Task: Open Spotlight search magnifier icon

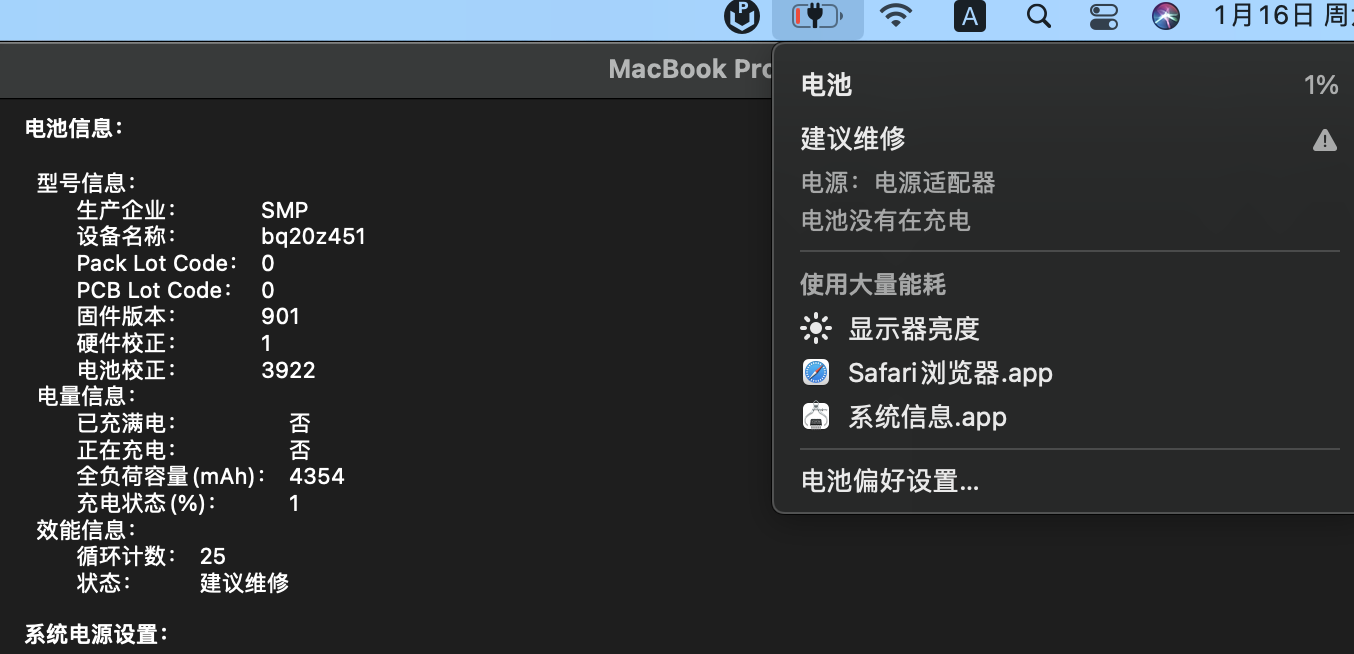Action: click(x=1039, y=17)
